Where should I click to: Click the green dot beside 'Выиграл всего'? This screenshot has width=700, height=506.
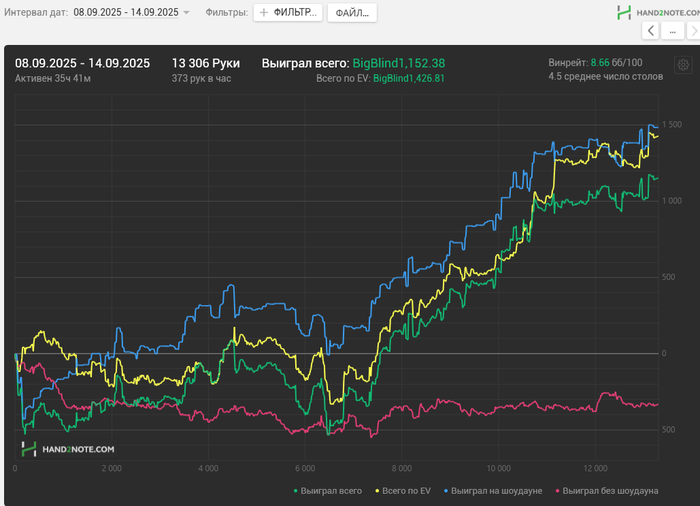296,491
